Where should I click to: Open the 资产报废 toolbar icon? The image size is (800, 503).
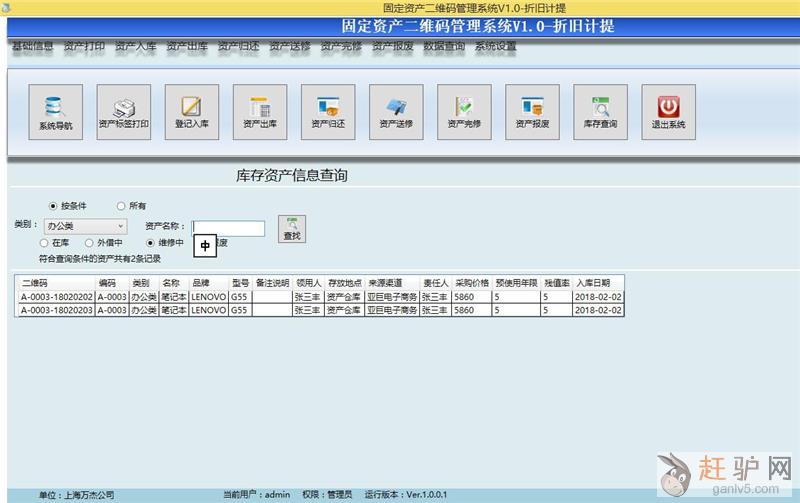point(531,112)
